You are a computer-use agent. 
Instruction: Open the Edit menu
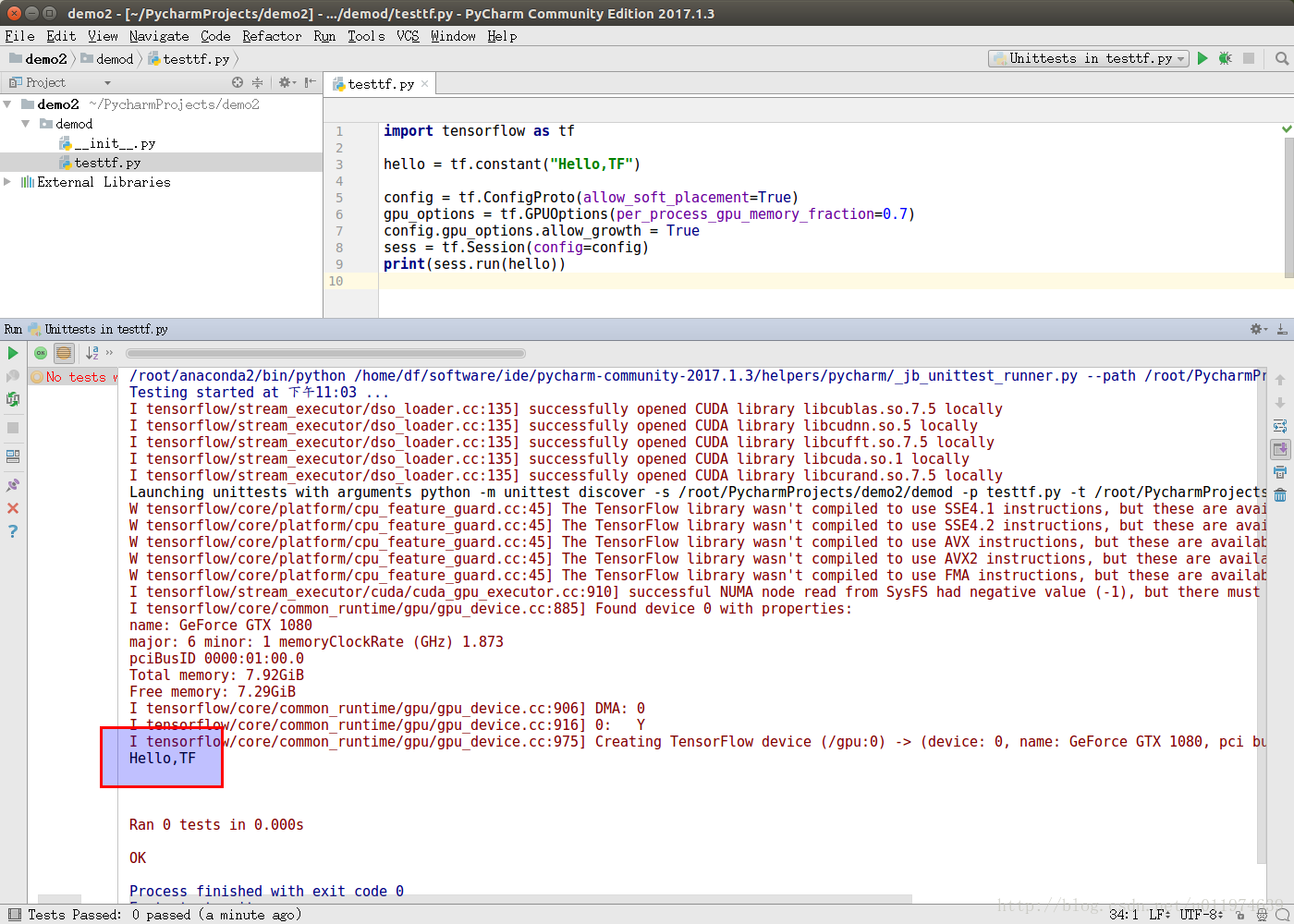(x=61, y=36)
